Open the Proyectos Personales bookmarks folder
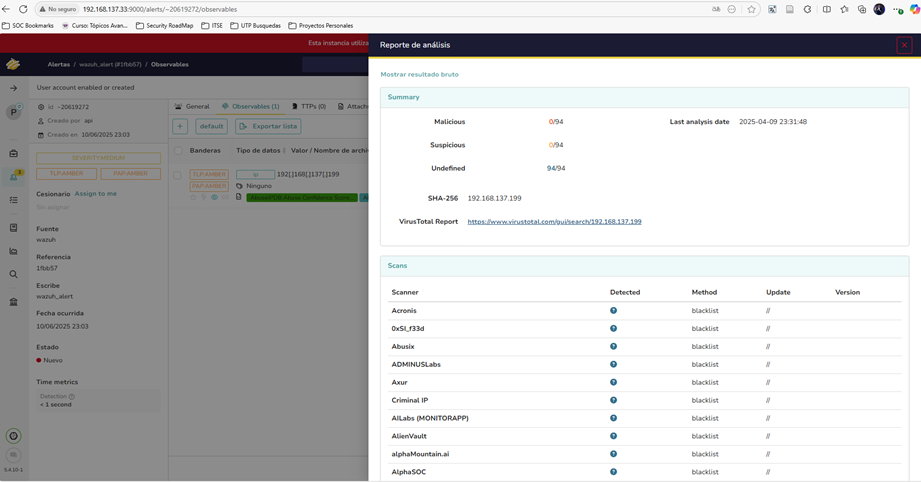 point(321,26)
